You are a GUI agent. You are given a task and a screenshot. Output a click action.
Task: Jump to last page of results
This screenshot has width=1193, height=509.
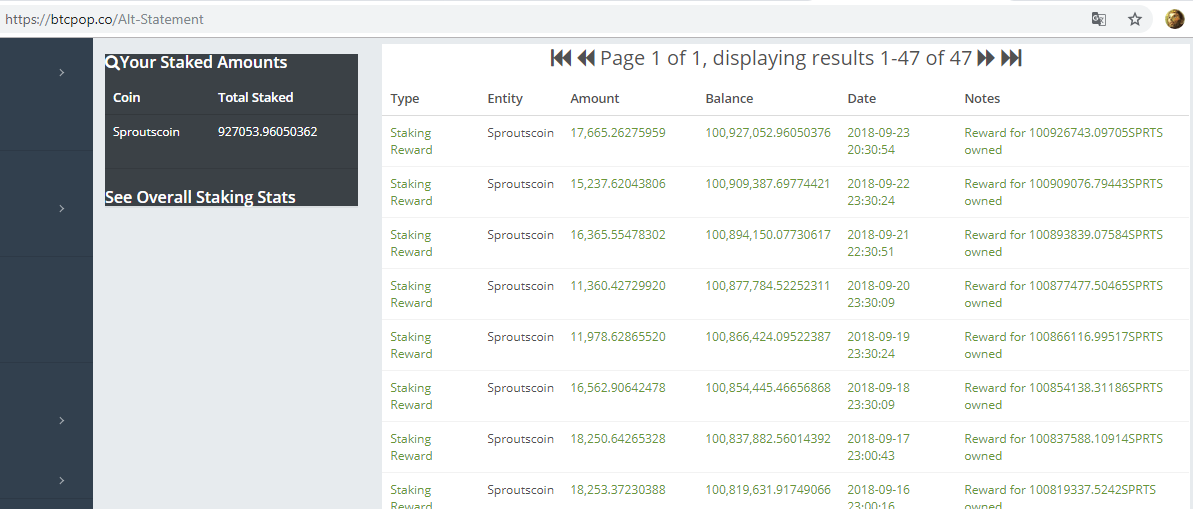coord(1011,58)
